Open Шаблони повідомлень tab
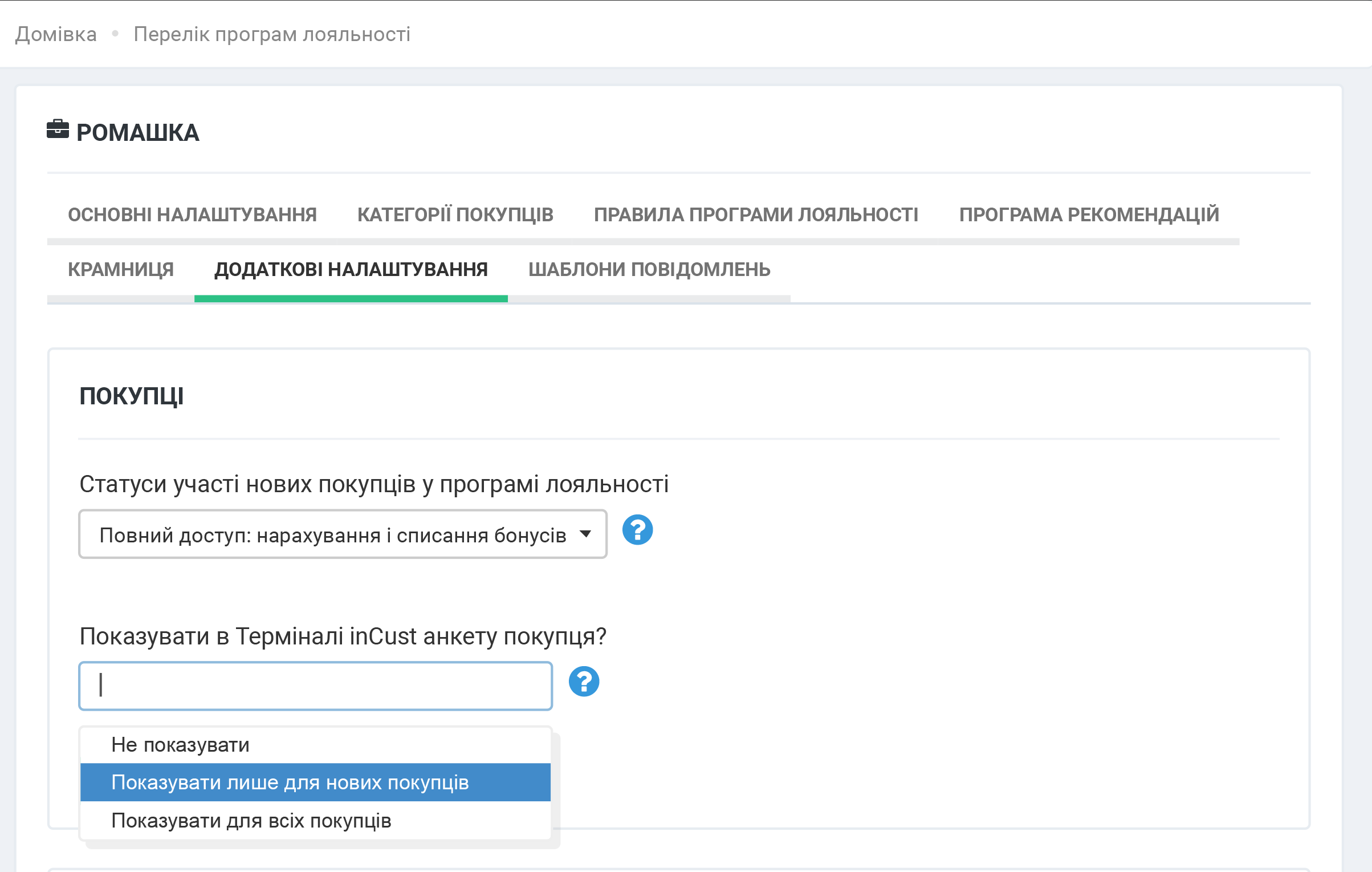1372x872 pixels. point(649,269)
